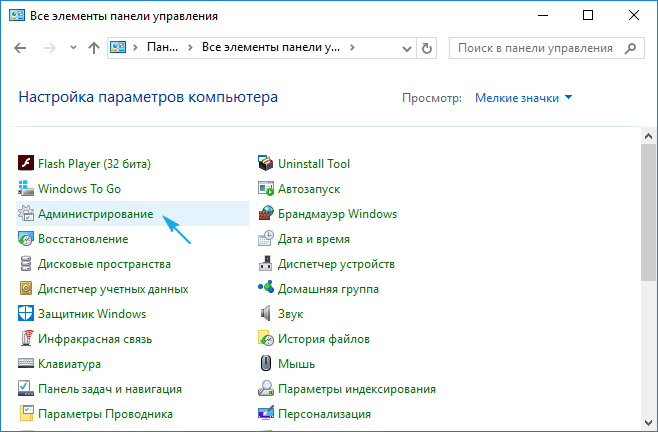Open the Uninstall Tool link
The height and width of the screenshot is (432, 658).
tap(314, 164)
